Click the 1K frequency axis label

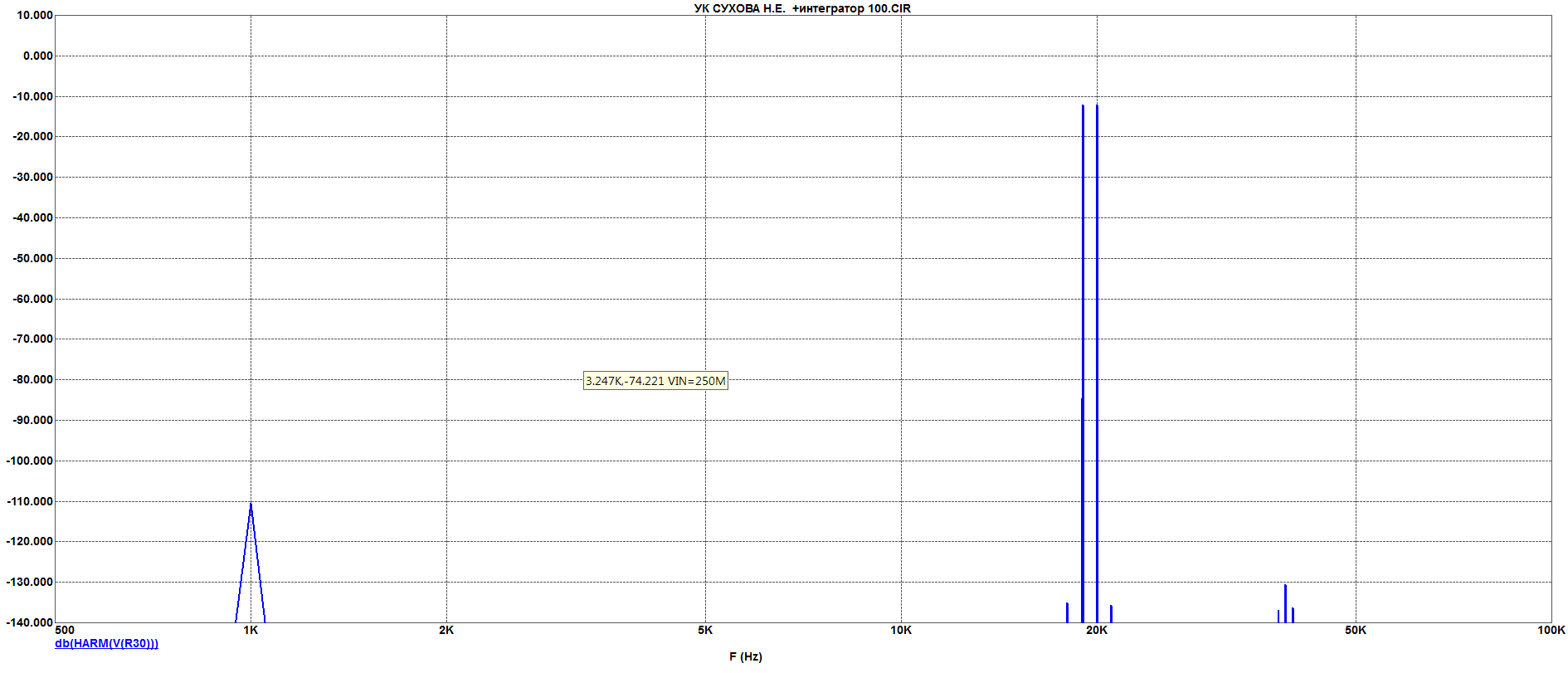coord(251,630)
